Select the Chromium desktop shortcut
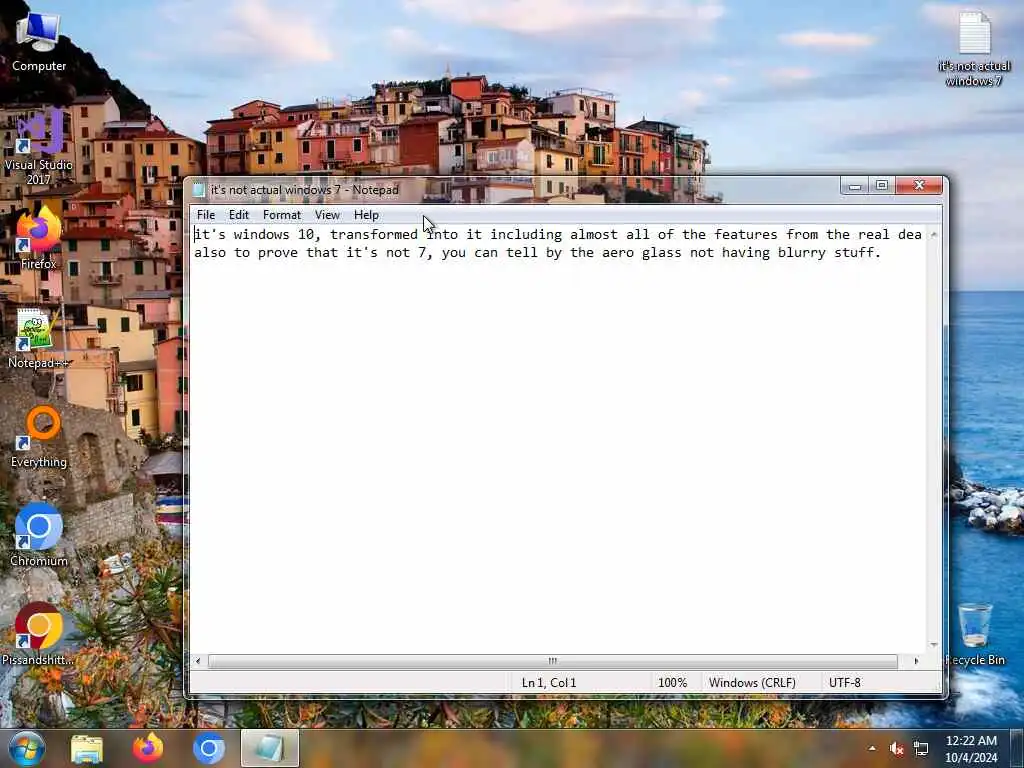 [x=39, y=536]
